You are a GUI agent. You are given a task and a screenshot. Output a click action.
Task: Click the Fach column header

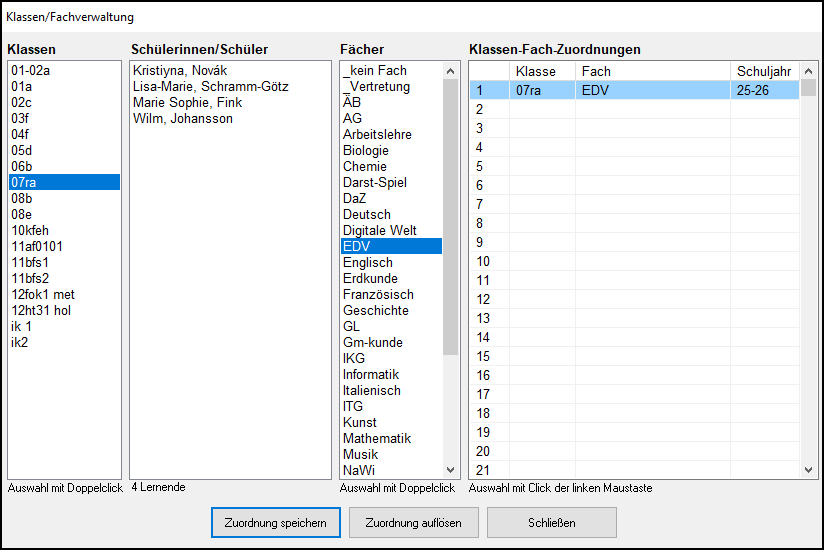click(x=652, y=71)
